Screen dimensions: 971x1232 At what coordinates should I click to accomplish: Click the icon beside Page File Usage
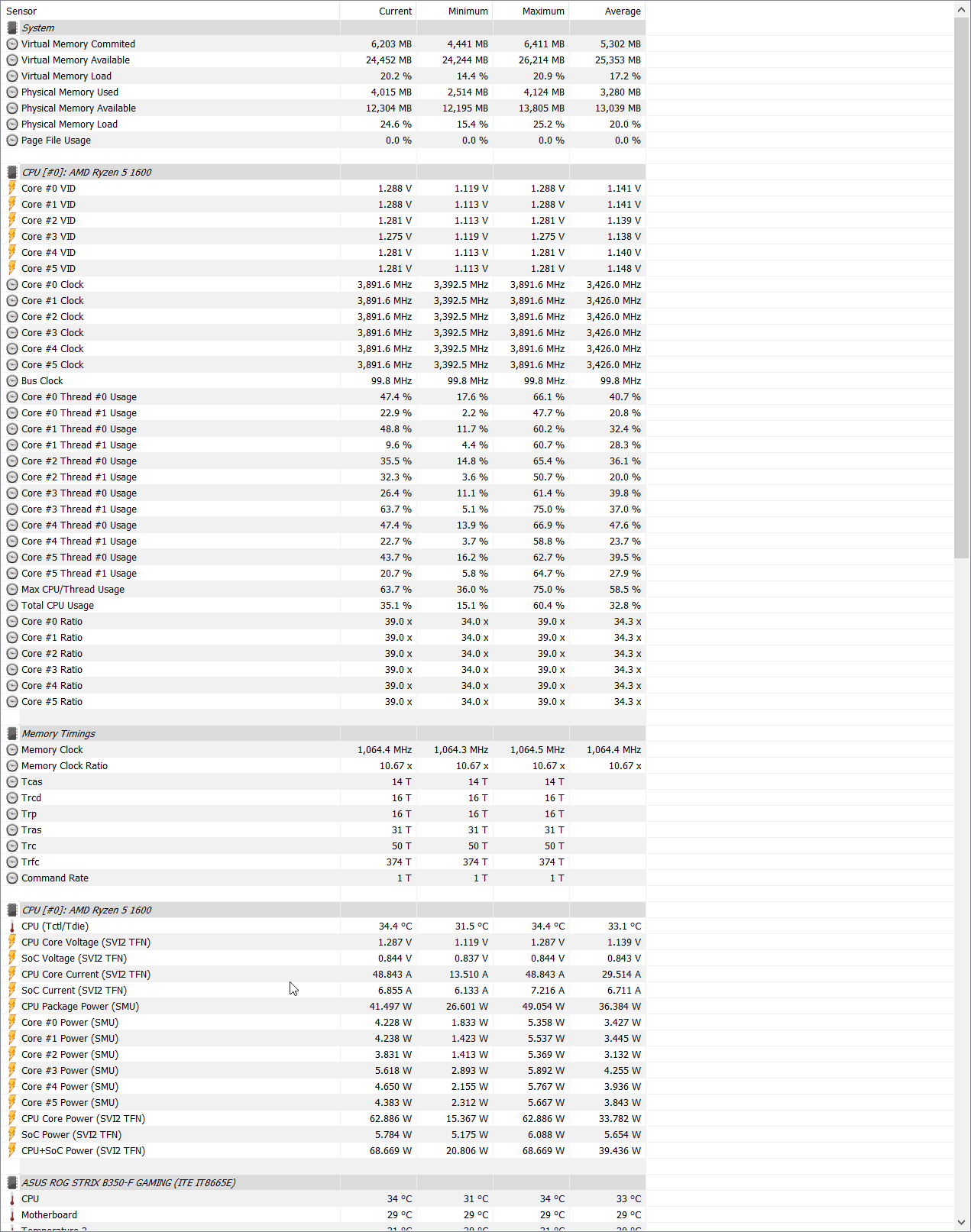tap(12, 141)
